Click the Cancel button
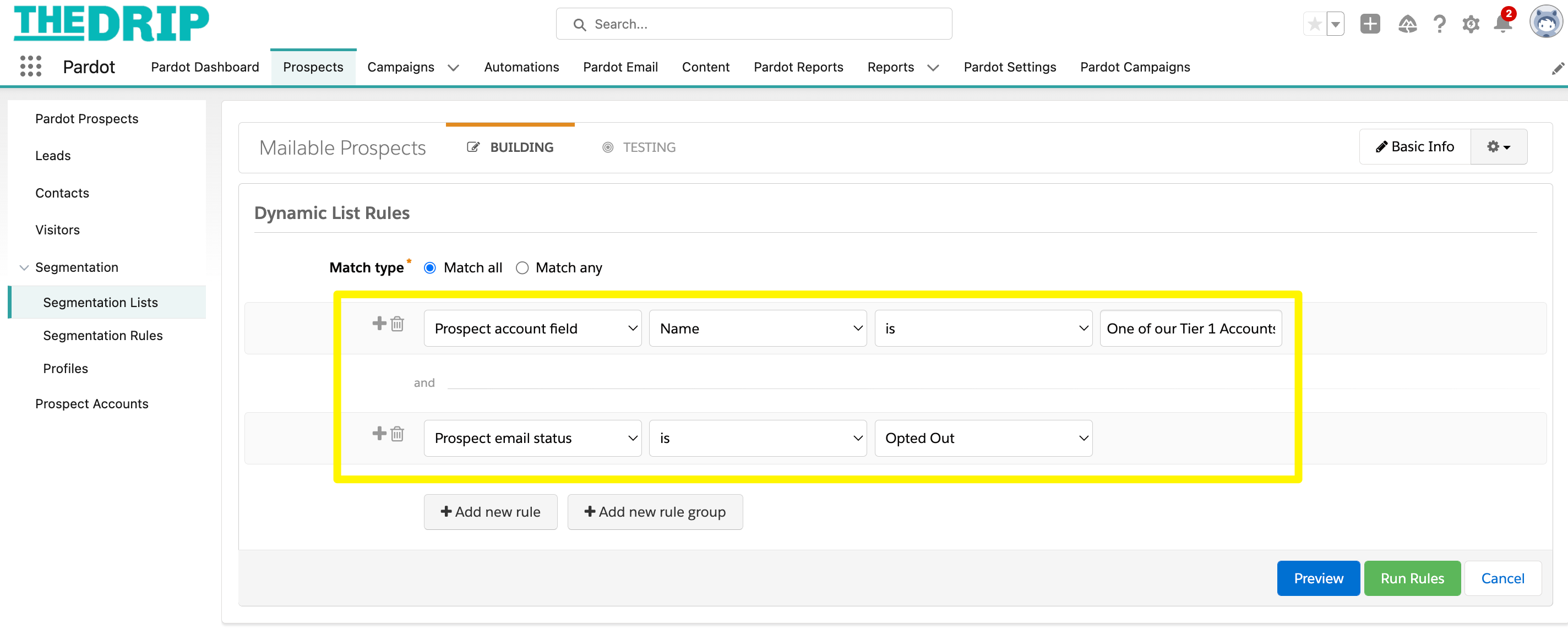Screen dimensions: 1568x635 tap(1503, 578)
